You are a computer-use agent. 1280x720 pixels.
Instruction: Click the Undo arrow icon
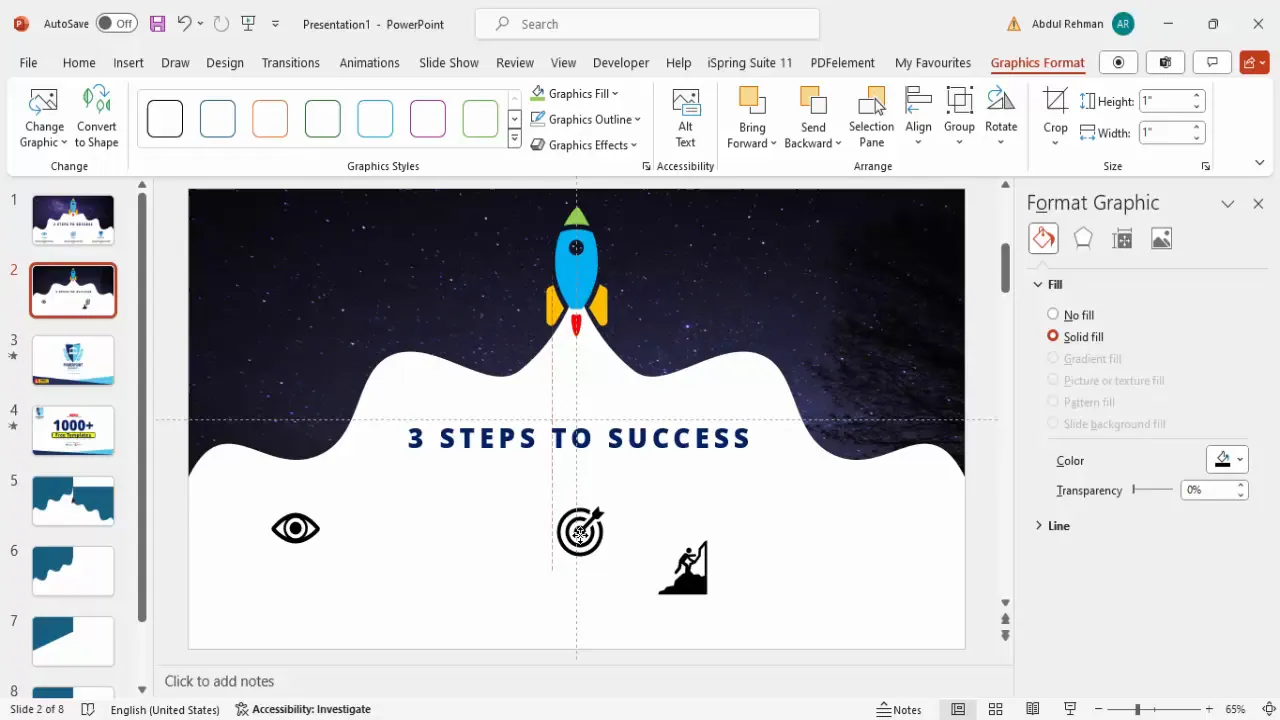(184, 23)
